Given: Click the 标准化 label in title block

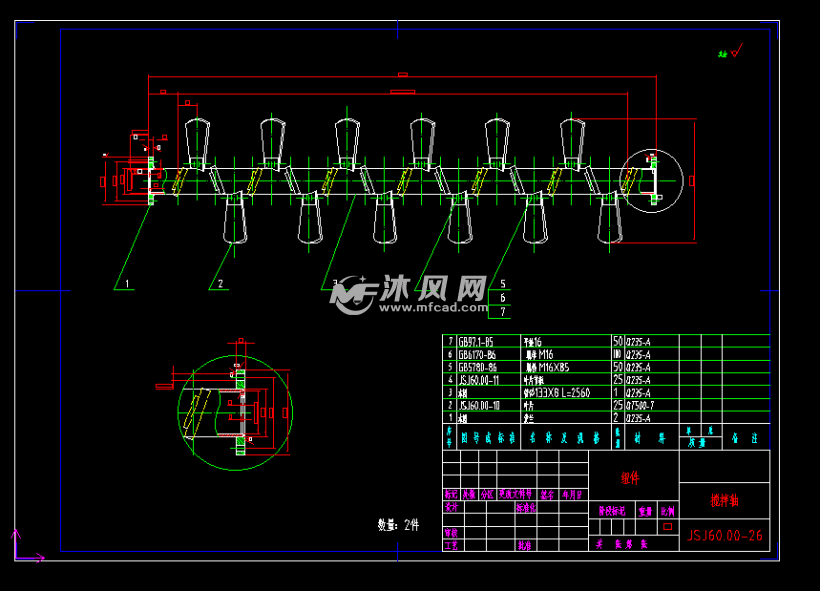Looking at the screenshot, I should (x=526, y=507).
